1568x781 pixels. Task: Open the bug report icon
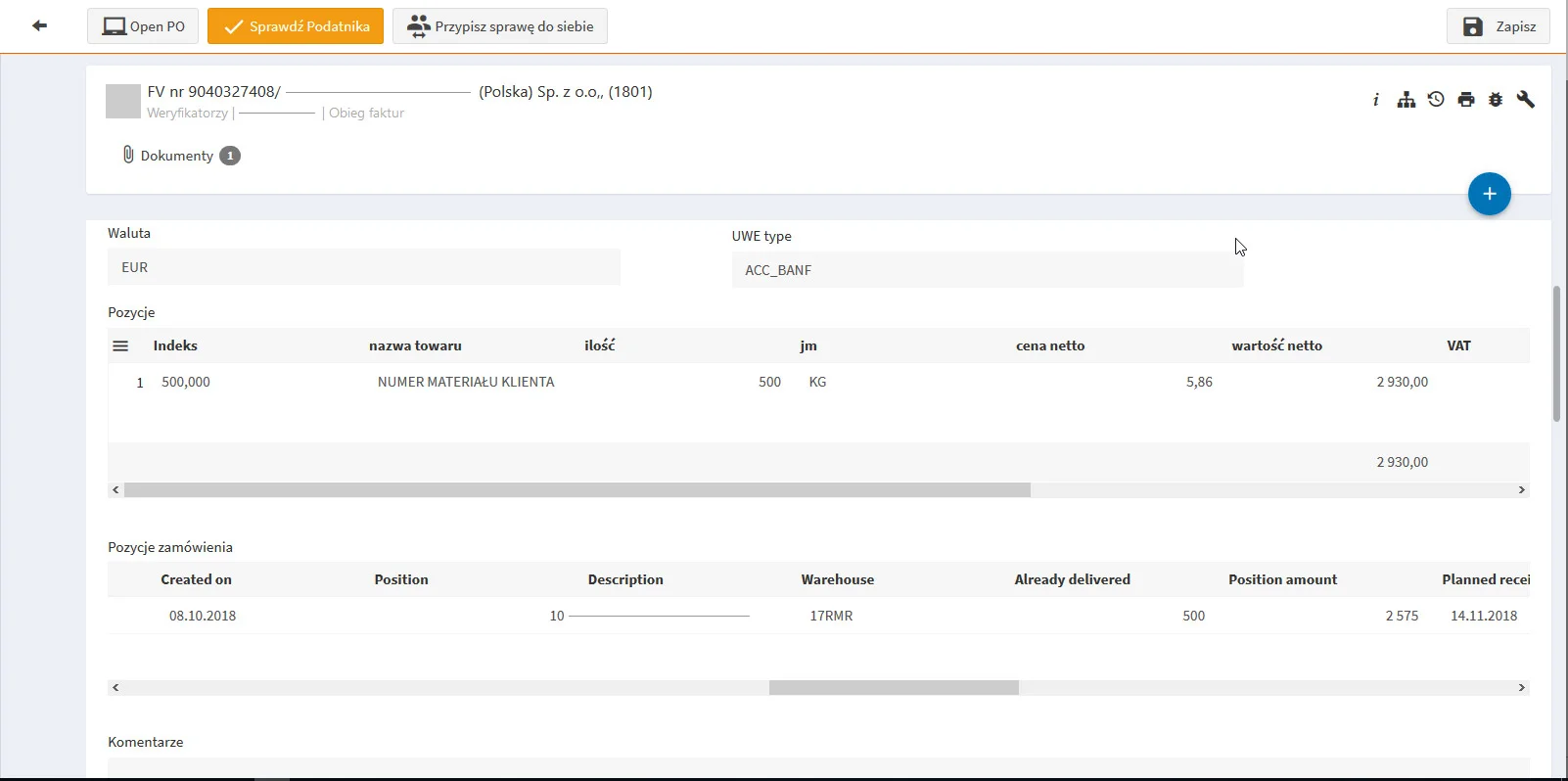pyautogui.click(x=1496, y=100)
